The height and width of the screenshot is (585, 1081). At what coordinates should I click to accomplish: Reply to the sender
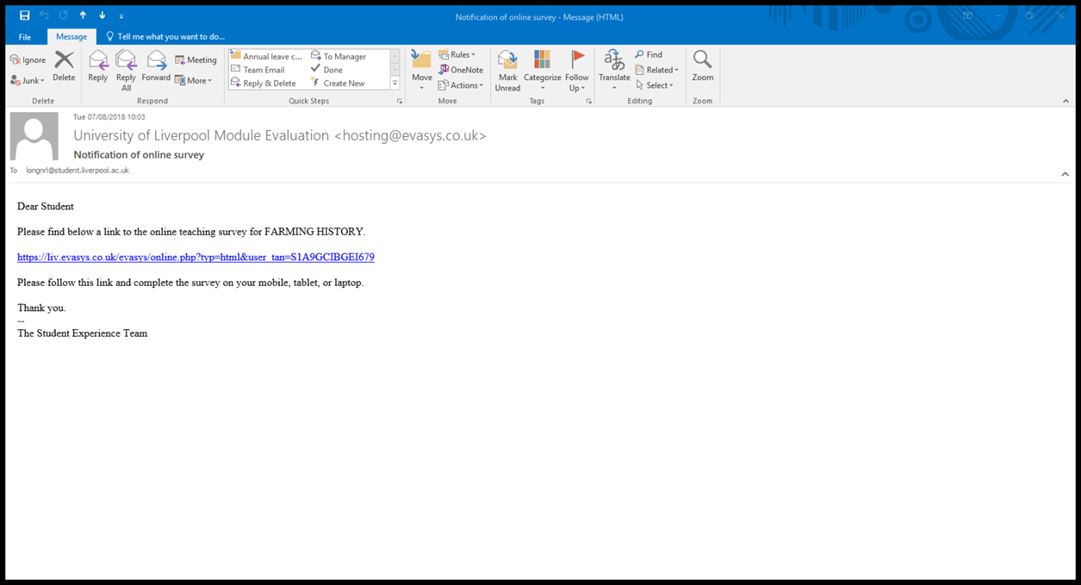[98, 66]
